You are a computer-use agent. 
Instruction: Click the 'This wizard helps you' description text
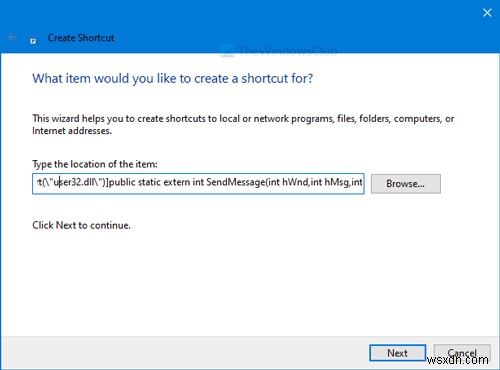click(x=243, y=125)
